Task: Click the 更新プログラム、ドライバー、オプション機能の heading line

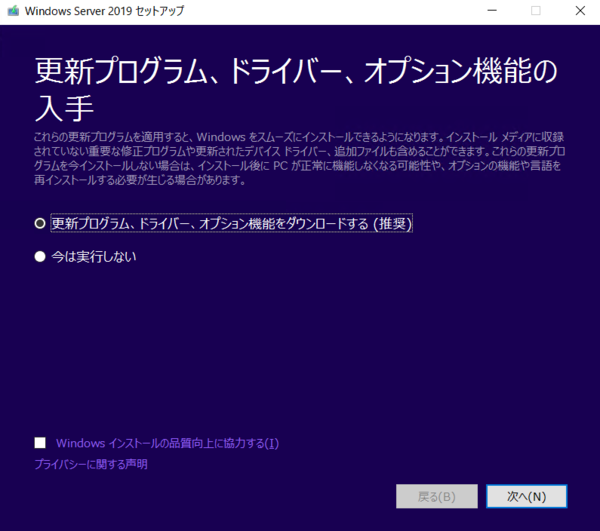Action: pyautogui.click(x=296, y=71)
